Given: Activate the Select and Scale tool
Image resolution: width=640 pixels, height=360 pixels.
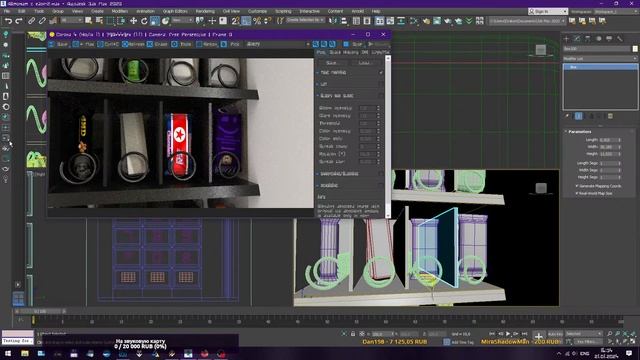Looking at the screenshot, I should [155, 21].
